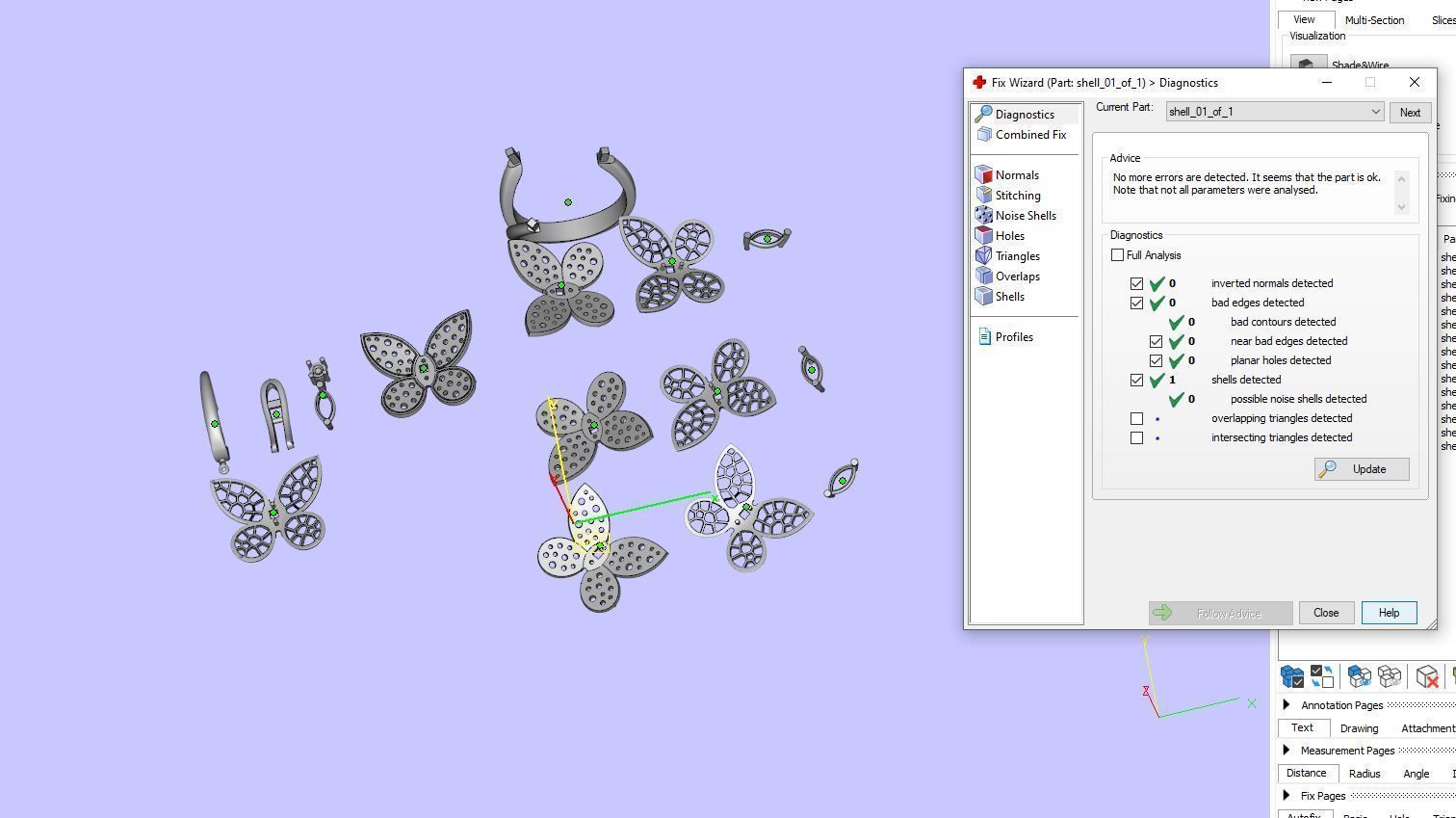Click the invert selection icon
Image resolution: width=1456 pixels, height=818 pixels.
point(1321,676)
